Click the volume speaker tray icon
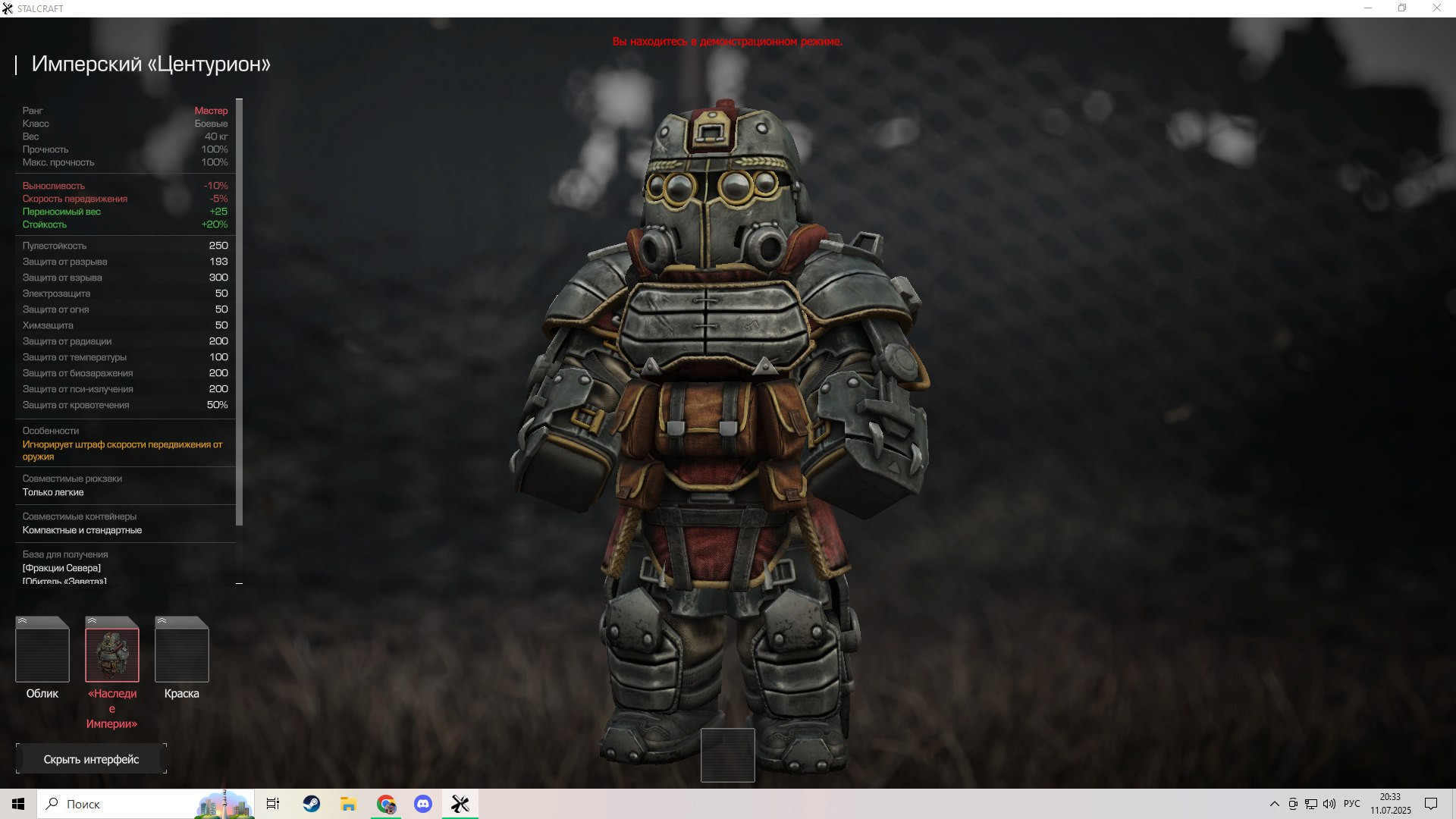 tap(1329, 804)
